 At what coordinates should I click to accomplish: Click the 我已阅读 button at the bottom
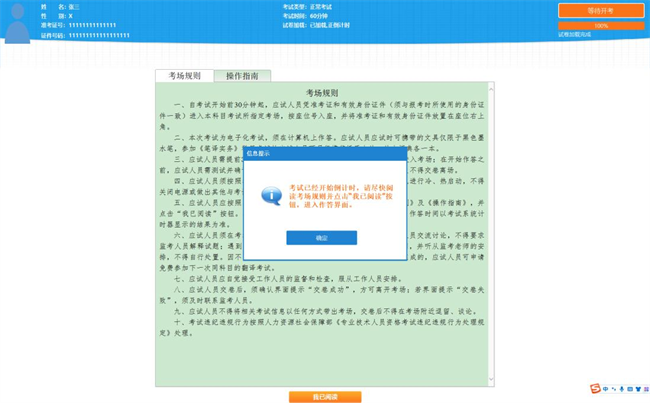(x=324, y=397)
